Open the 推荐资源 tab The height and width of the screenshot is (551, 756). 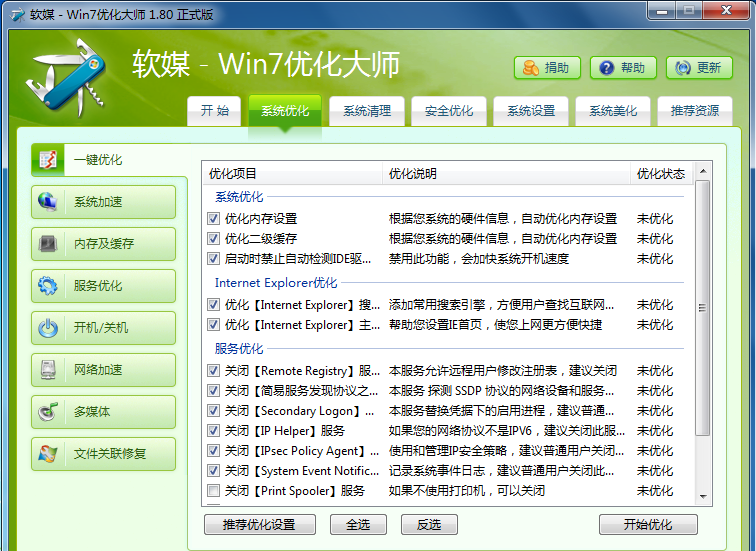pyautogui.click(x=695, y=111)
